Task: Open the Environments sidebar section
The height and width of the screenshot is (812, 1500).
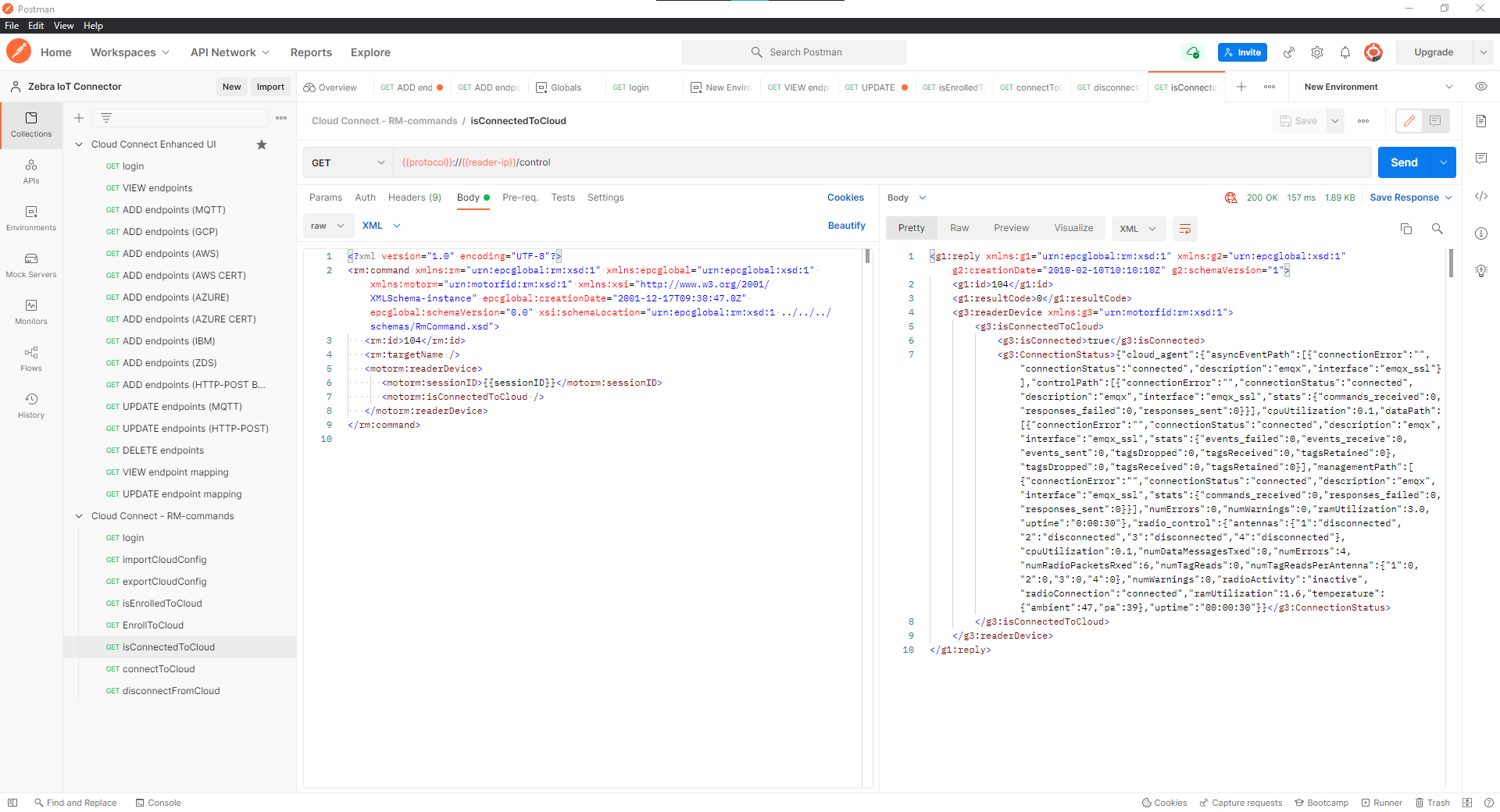Action: 31,219
